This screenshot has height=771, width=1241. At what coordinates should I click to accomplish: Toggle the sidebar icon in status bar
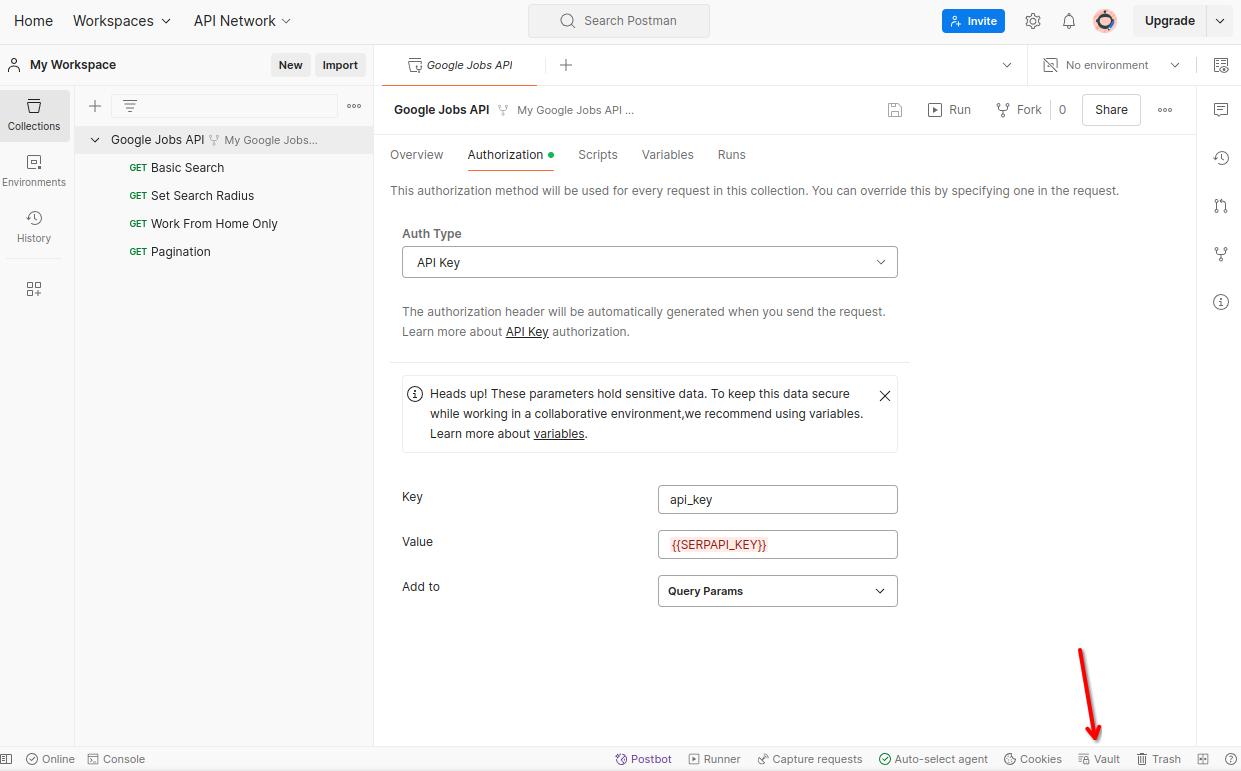[x=7, y=759]
